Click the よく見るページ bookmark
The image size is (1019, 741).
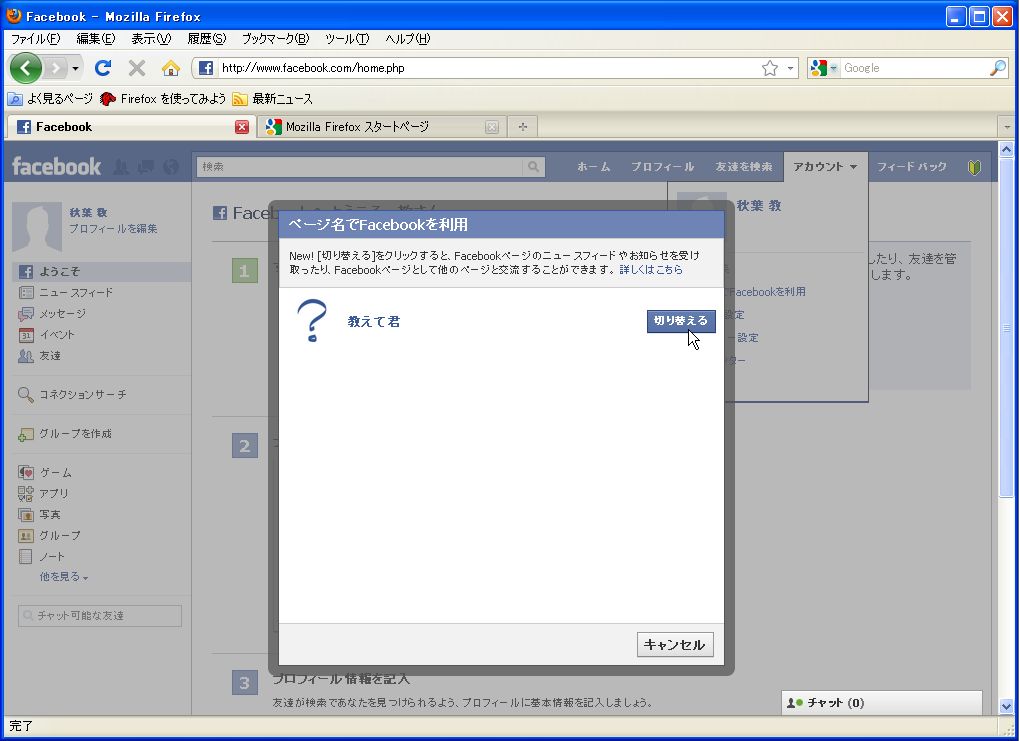tap(51, 99)
